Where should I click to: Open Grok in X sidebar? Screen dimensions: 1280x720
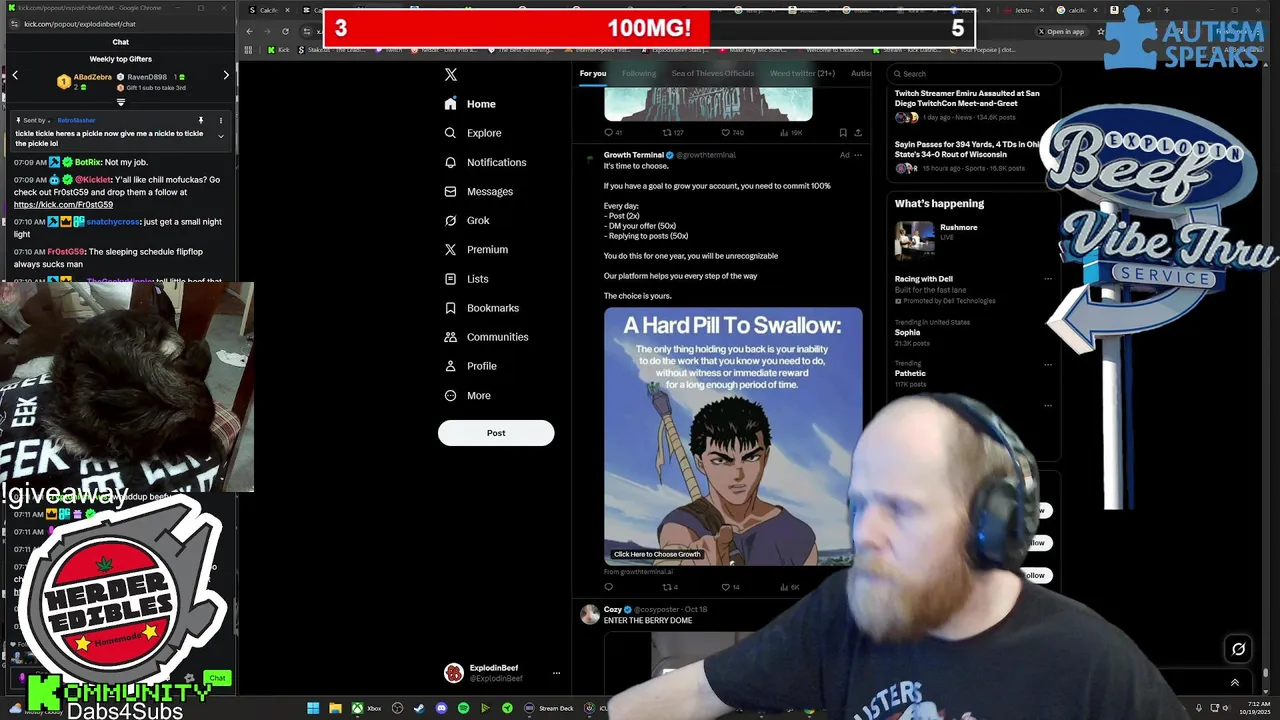467,220
